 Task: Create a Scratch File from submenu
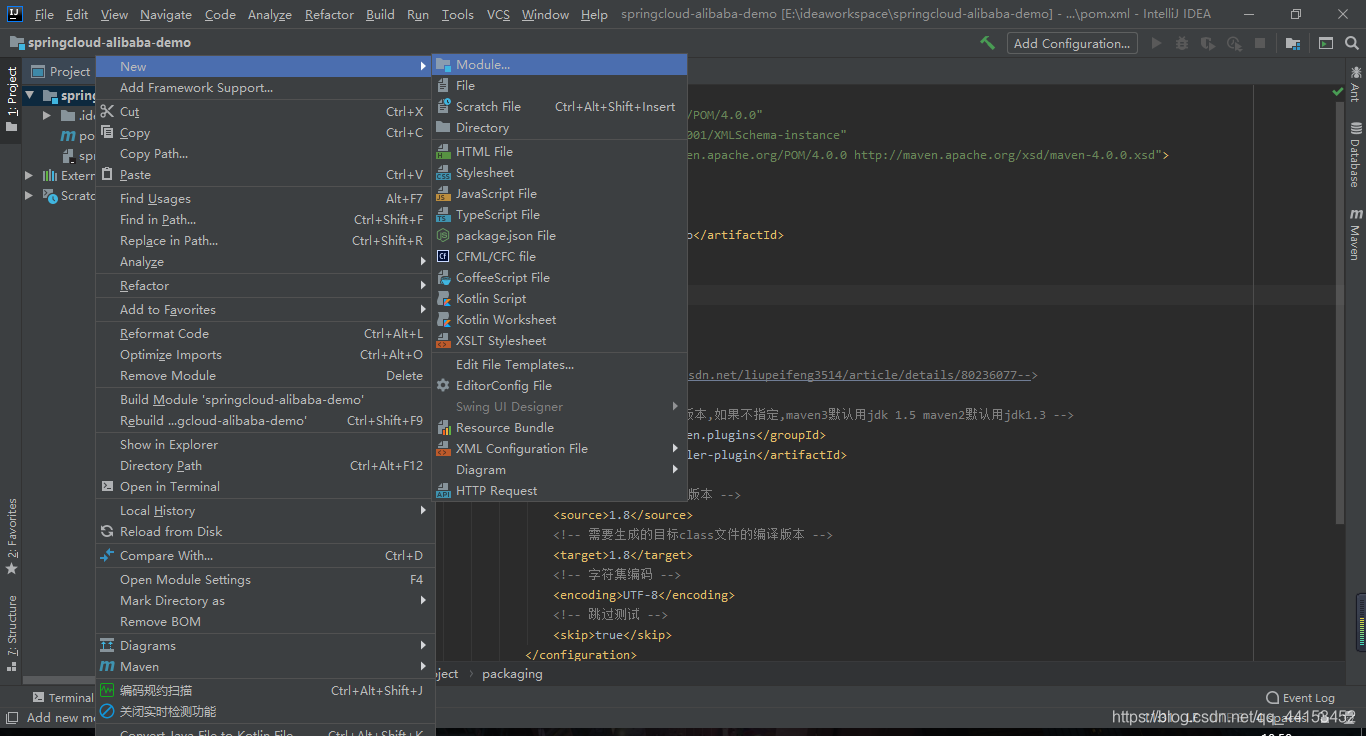[559, 106]
